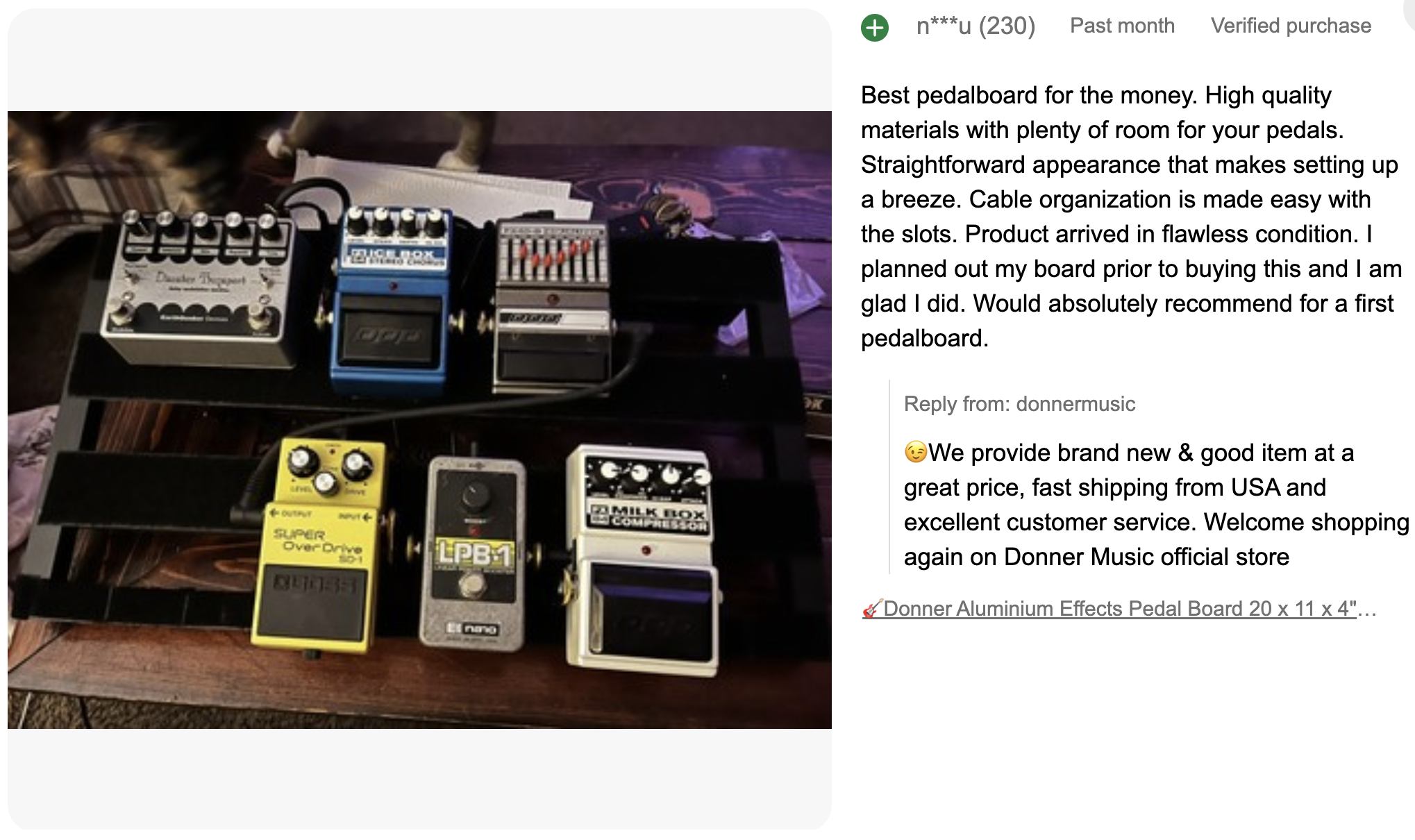Click the black knob on the LPB-1 pedal
Viewport: 1415px width, 840px height.
coord(476,496)
